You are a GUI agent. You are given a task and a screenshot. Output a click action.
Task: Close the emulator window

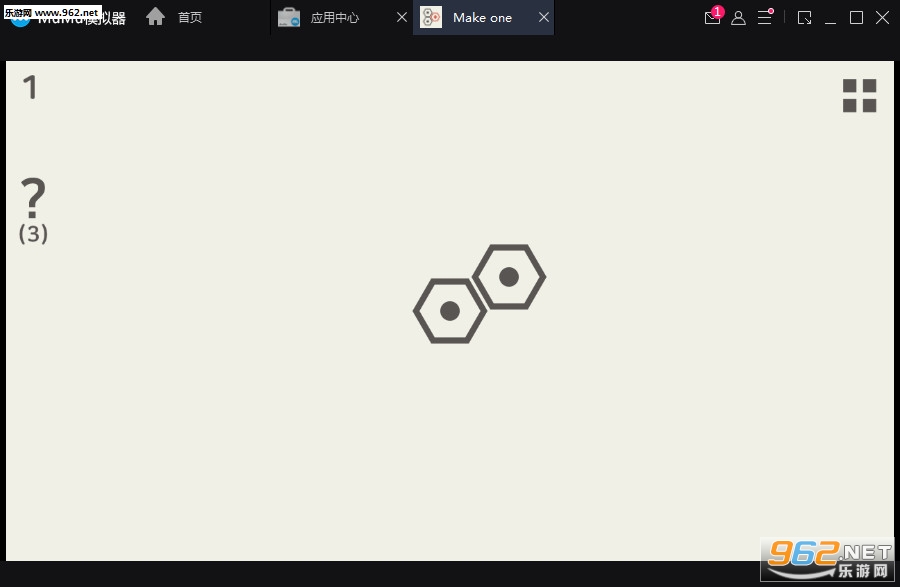click(x=882, y=17)
